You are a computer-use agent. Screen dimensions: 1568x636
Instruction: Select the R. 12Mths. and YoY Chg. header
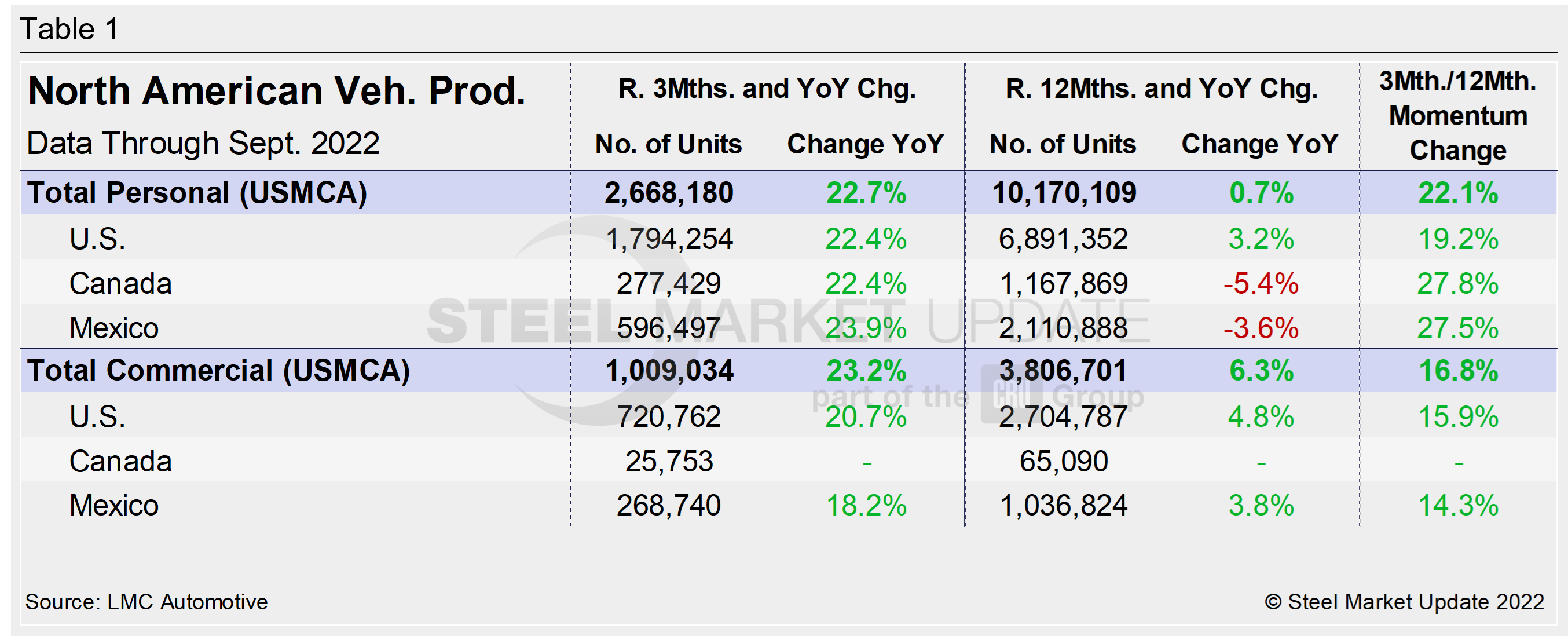(x=1162, y=89)
